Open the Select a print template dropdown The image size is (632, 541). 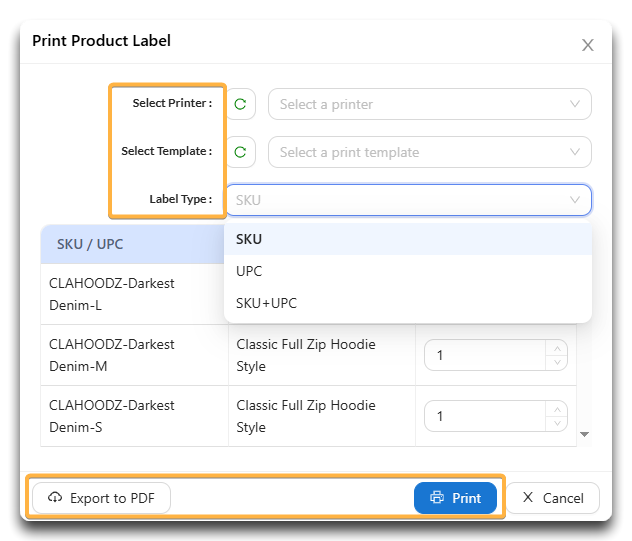point(430,152)
